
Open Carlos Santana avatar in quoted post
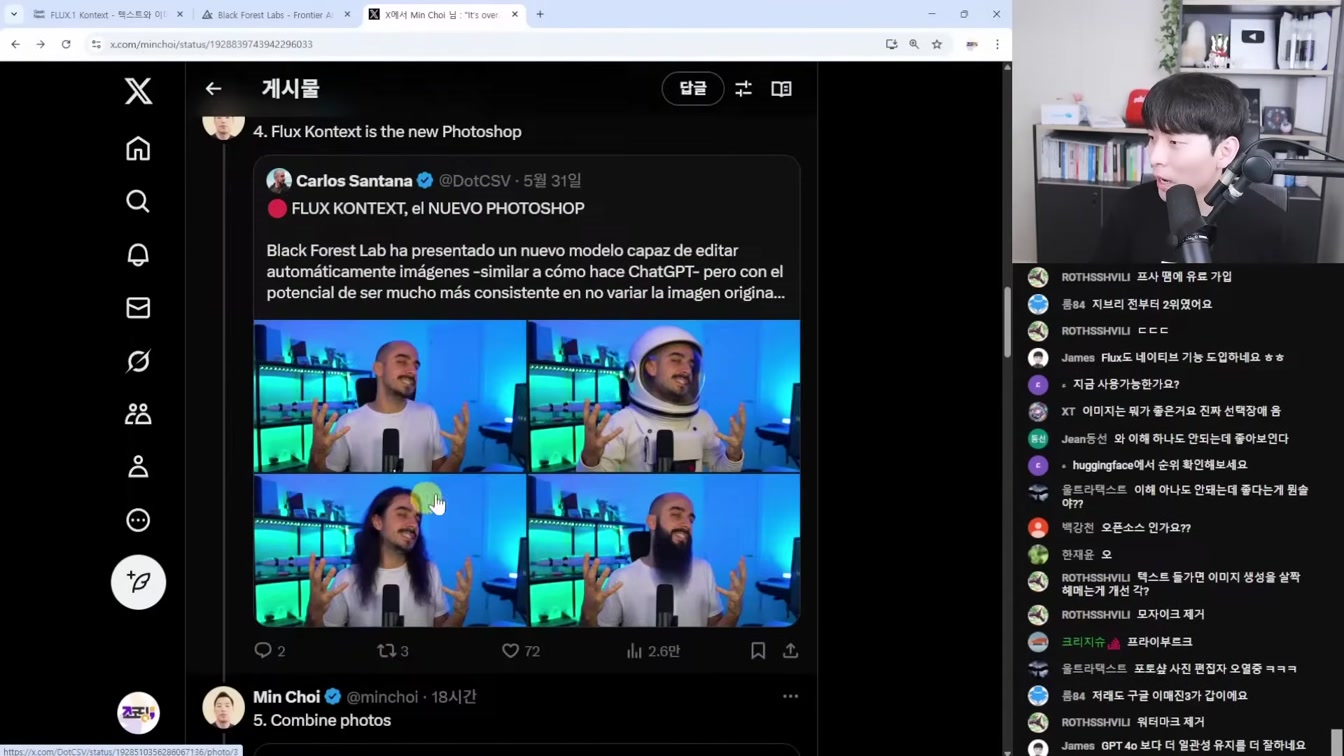point(279,180)
